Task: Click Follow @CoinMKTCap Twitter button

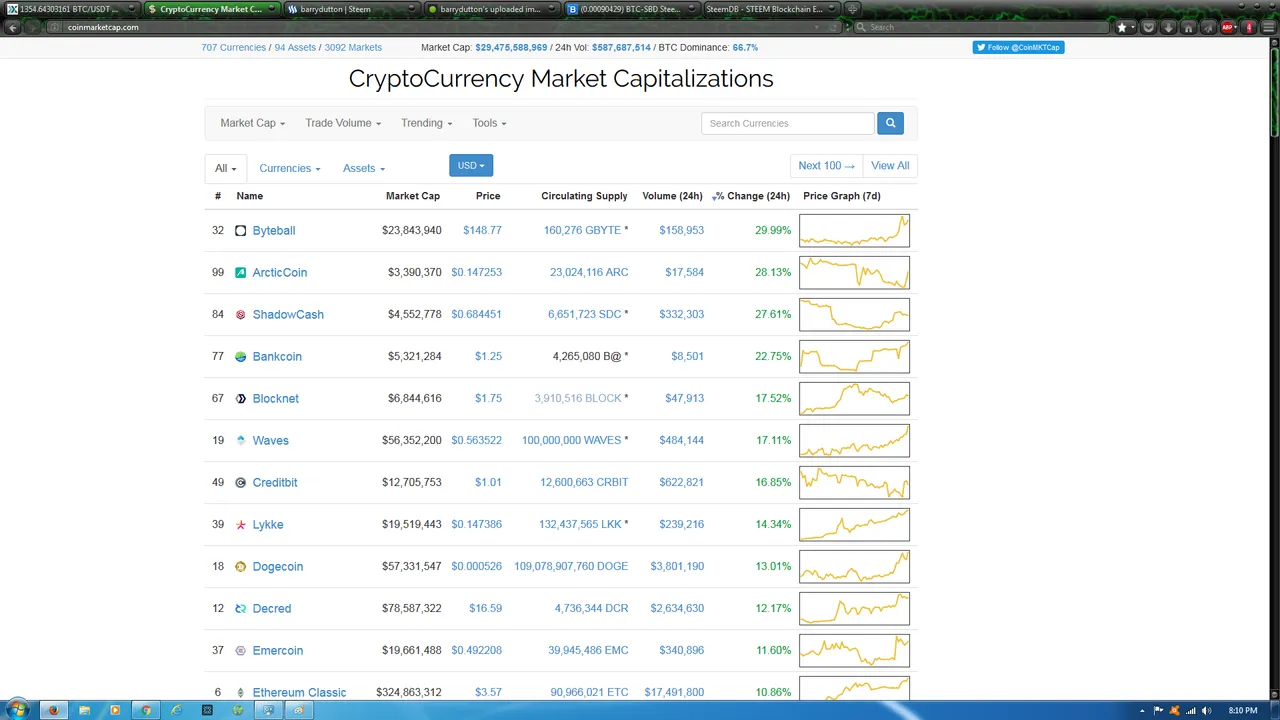Action: click(1018, 47)
